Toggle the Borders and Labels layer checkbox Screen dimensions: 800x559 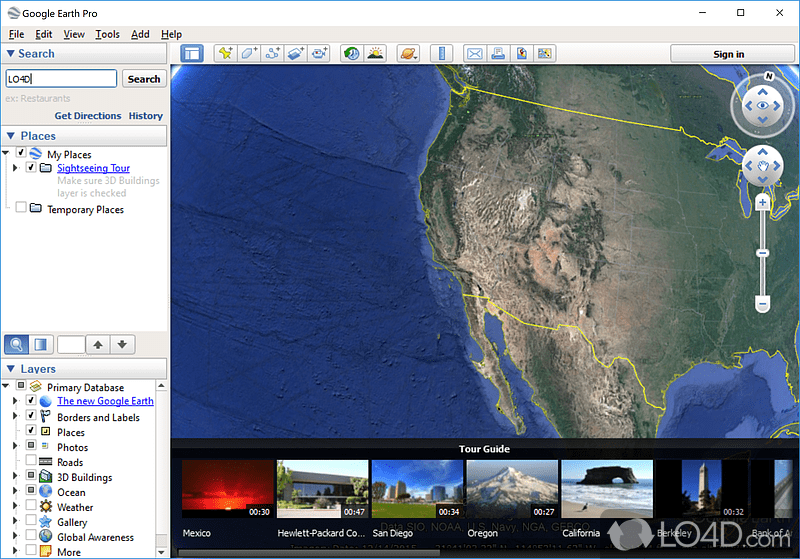point(31,415)
